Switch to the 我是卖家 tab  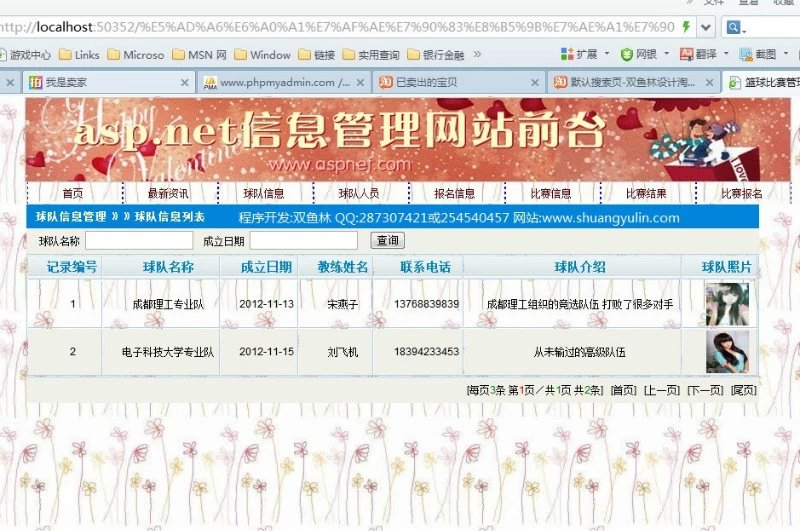[x=108, y=82]
